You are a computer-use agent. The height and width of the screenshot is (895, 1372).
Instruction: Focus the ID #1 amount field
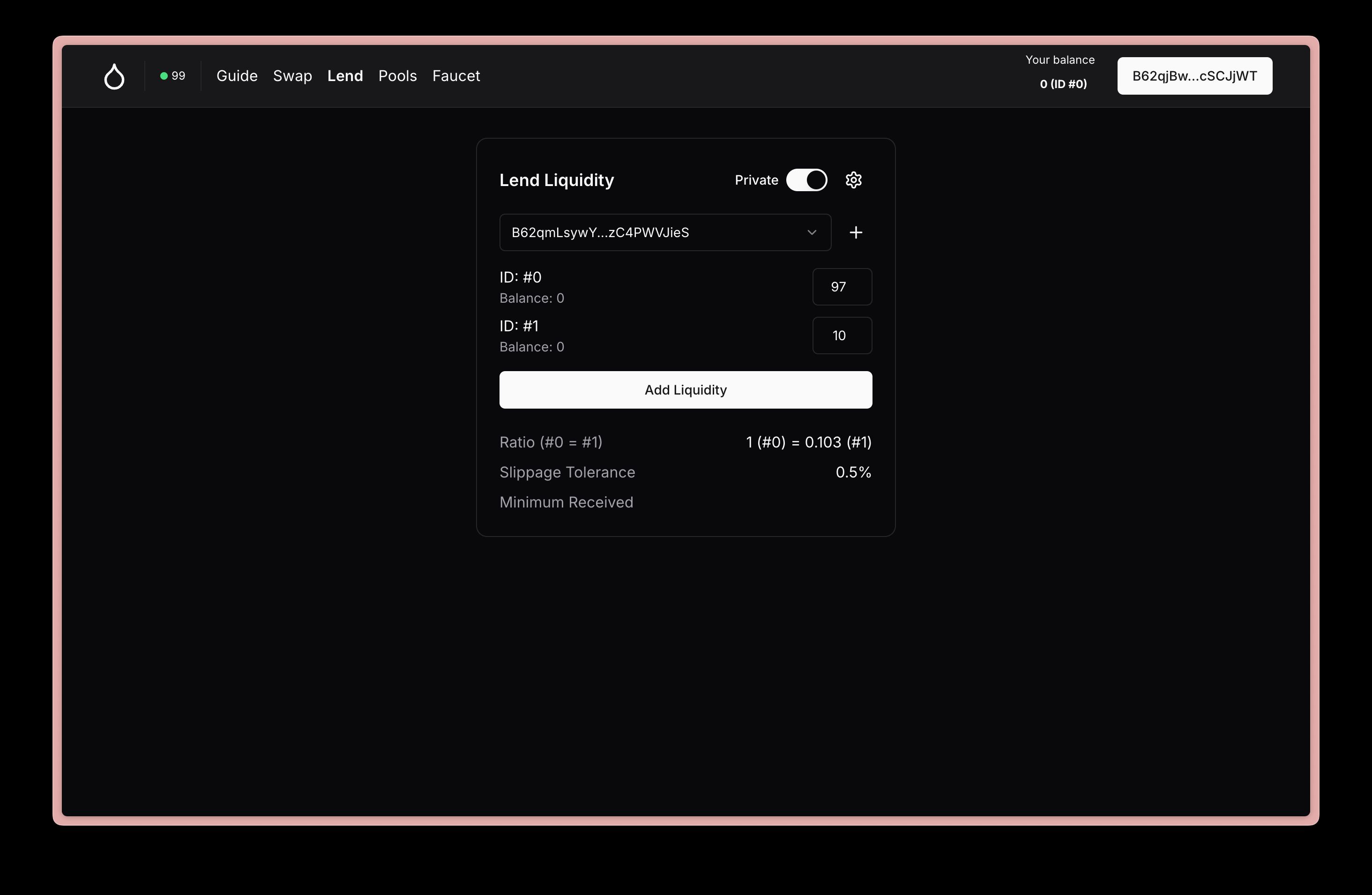(x=842, y=336)
